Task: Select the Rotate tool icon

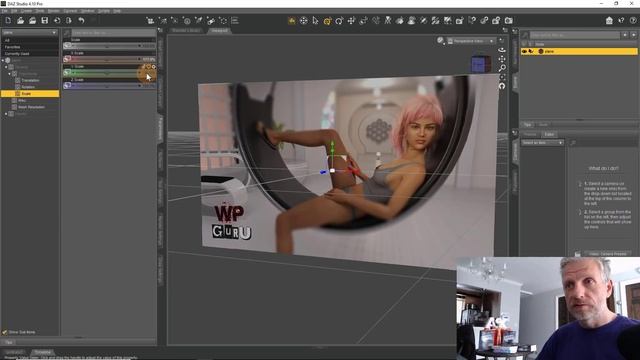Action: pos(339,20)
